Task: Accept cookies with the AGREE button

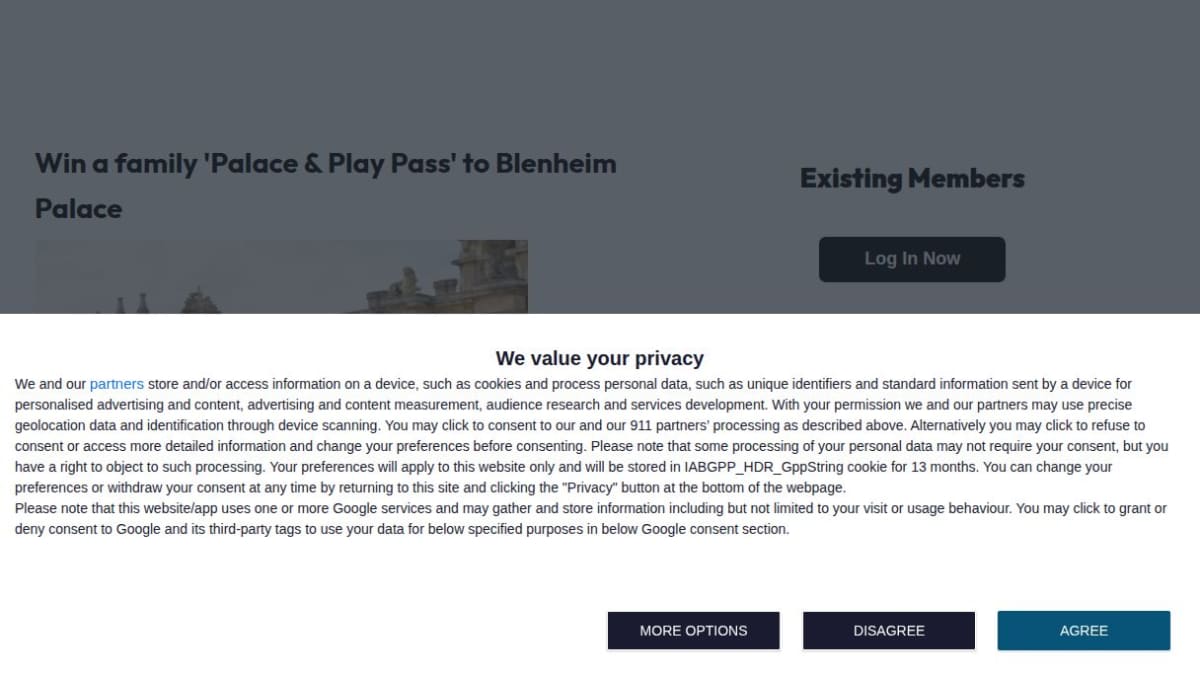Action: (1083, 630)
